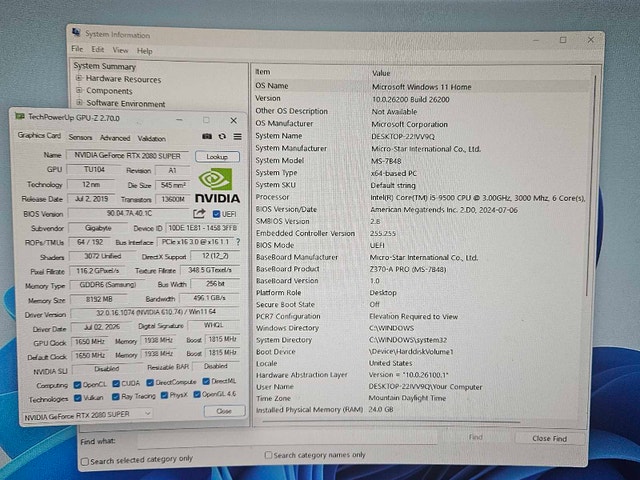Expand the Components tree node
This screenshot has height=480, width=640.
[x=79, y=90]
